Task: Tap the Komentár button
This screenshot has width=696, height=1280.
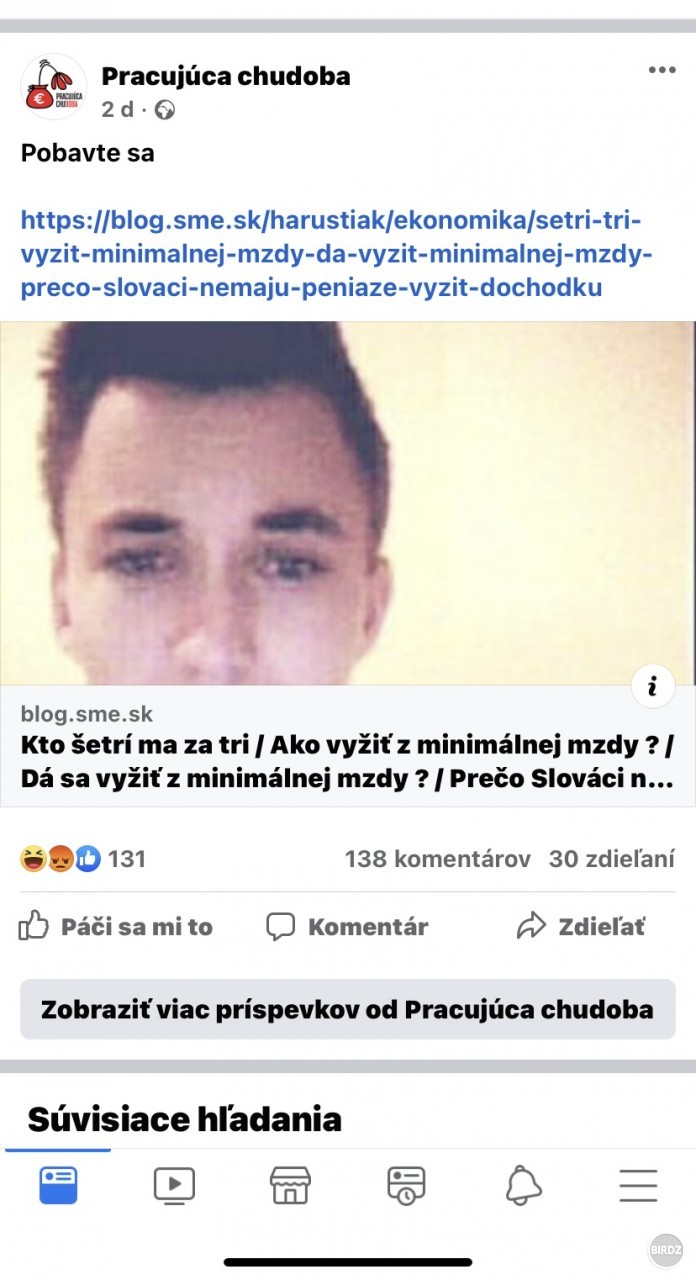Action: click(x=347, y=926)
